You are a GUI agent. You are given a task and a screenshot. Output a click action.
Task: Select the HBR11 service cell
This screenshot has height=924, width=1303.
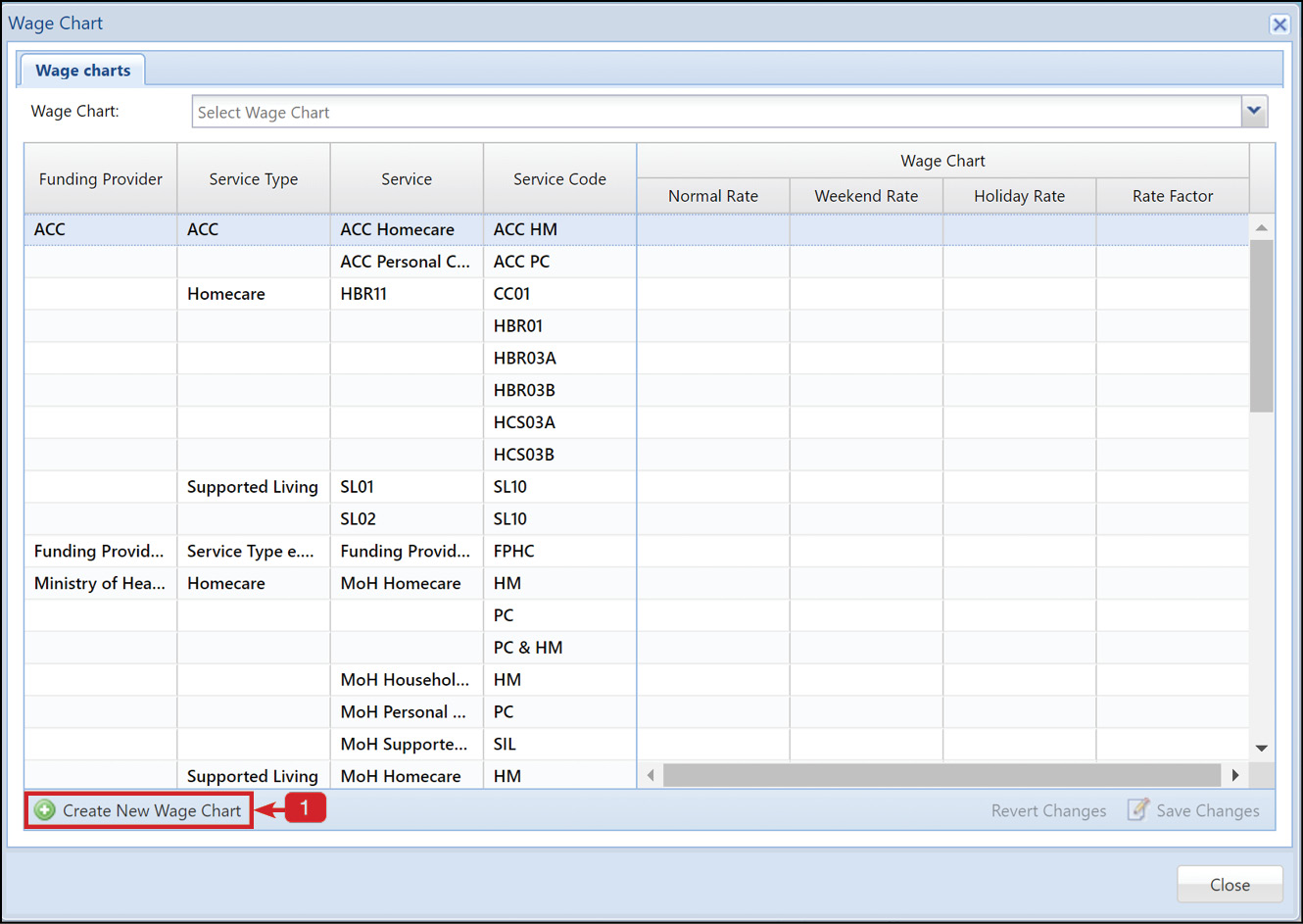tap(407, 294)
